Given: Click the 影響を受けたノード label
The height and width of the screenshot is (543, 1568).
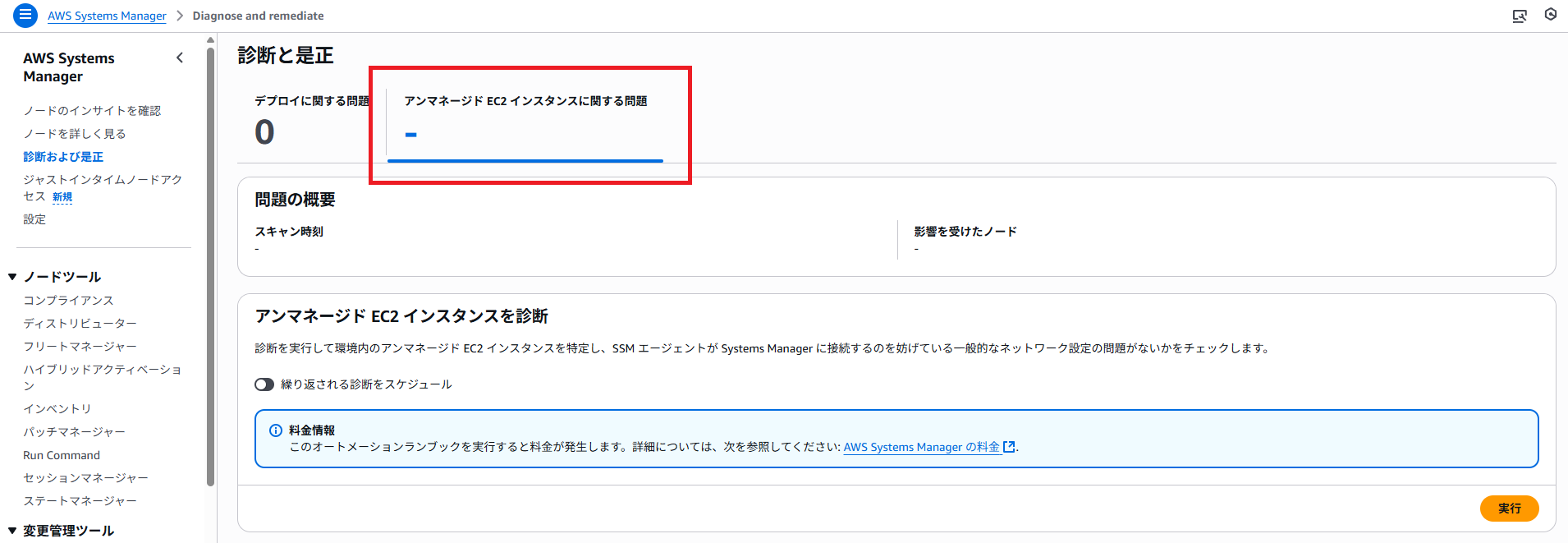Looking at the screenshot, I should point(965,232).
